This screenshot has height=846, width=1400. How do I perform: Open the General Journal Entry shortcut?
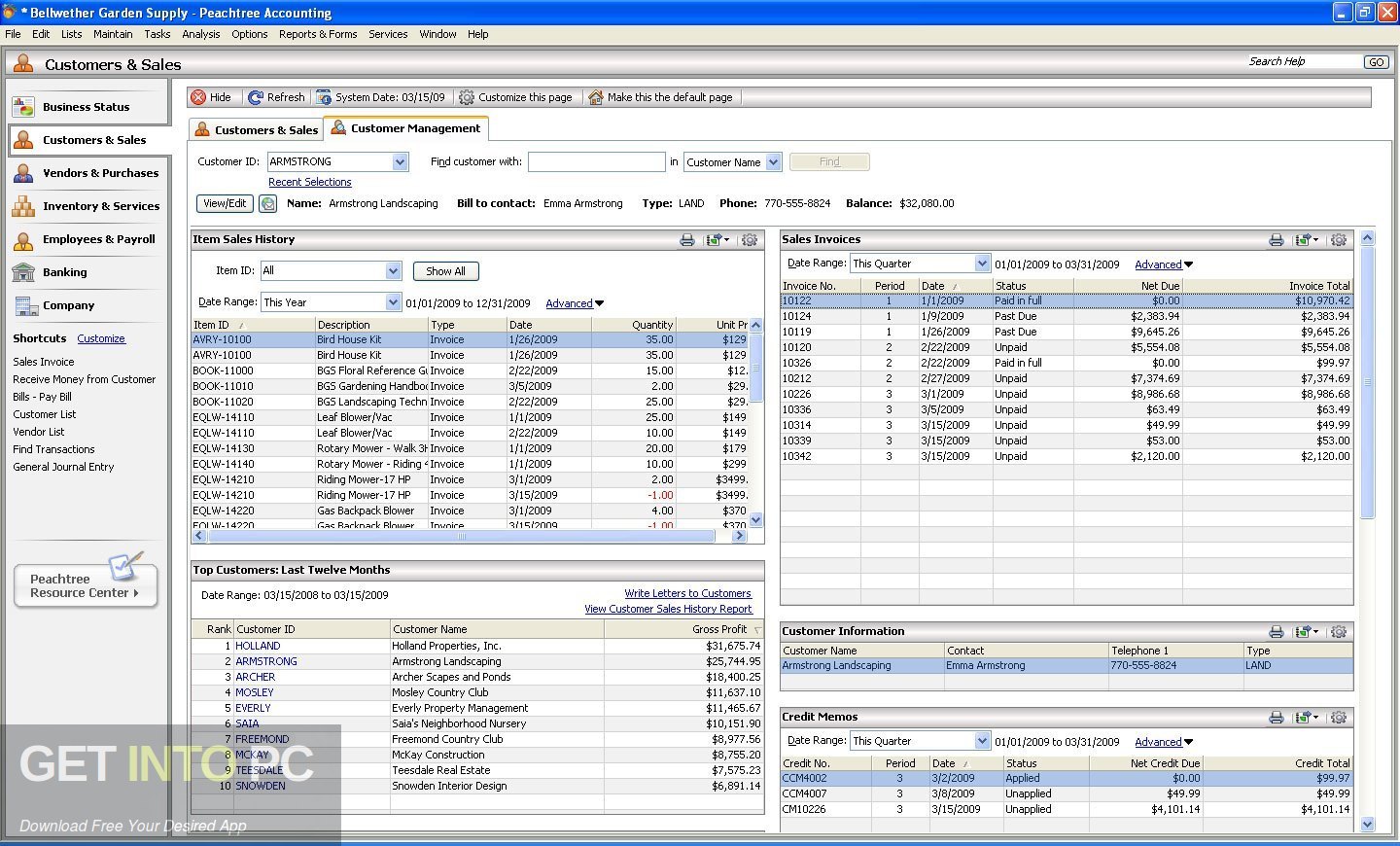click(63, 467)
